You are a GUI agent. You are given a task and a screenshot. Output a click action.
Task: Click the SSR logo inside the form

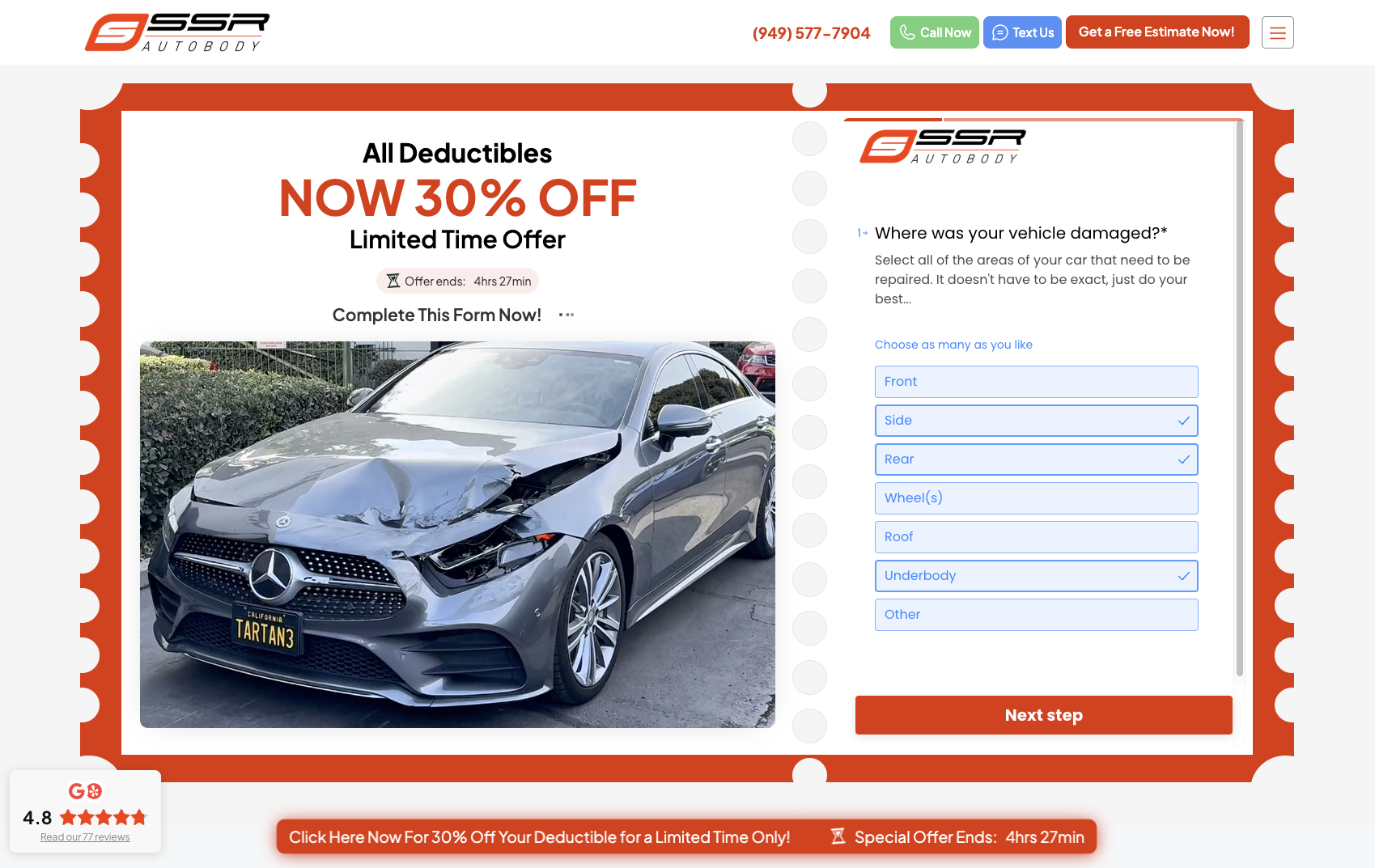[x=943, y=146]
